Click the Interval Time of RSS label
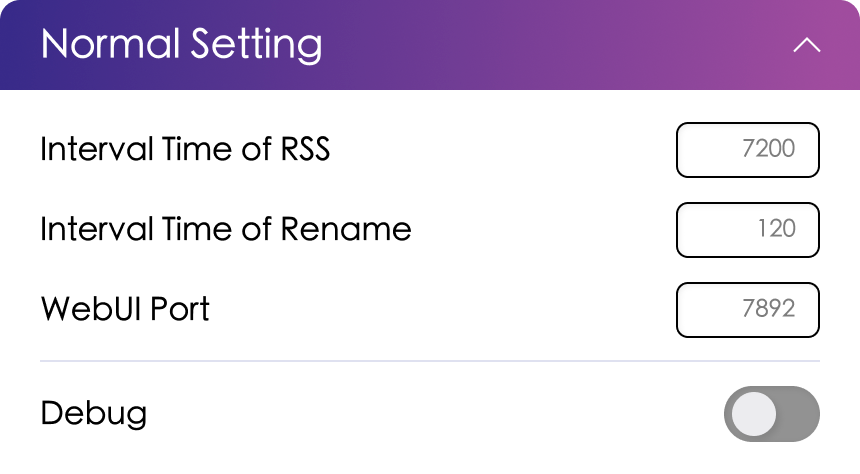The width and height of the screenshot is (860, 474). tap(185, 150)
